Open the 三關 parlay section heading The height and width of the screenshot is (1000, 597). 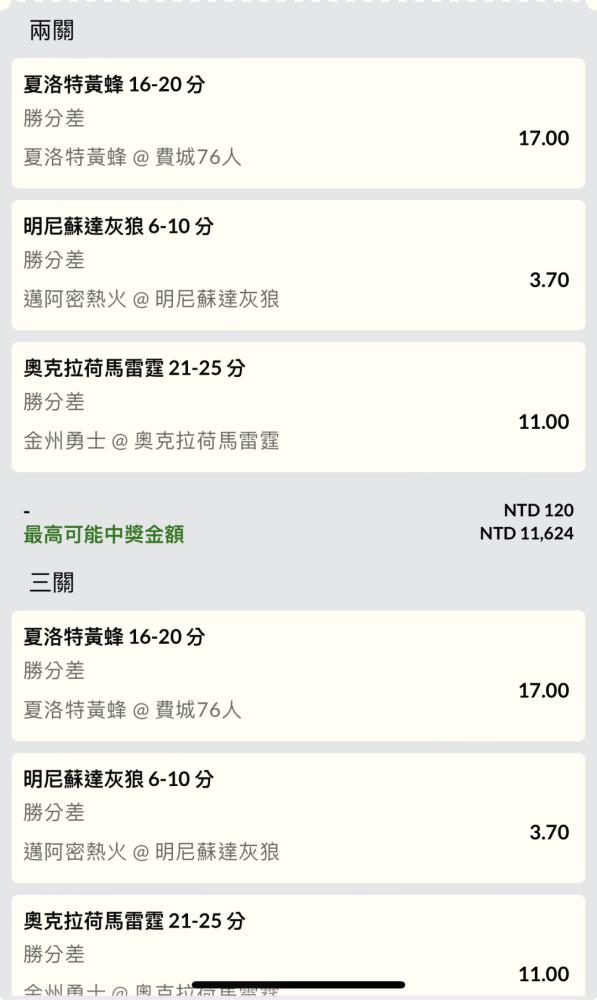pos(52,582)
